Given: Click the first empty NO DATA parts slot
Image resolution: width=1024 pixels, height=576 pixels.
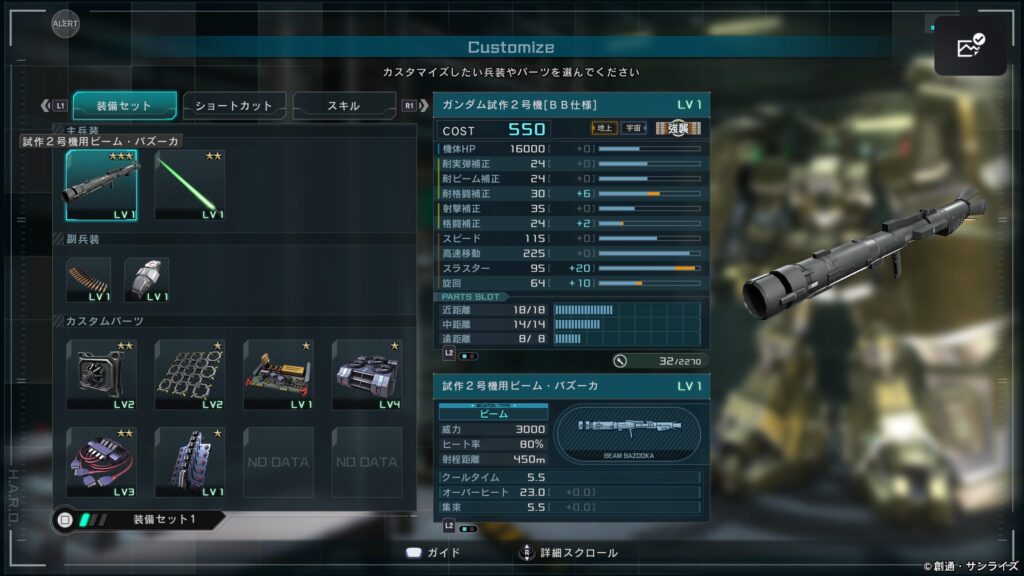Looking at the screenshot, I should pyautogui.click(x=279, y=462).
